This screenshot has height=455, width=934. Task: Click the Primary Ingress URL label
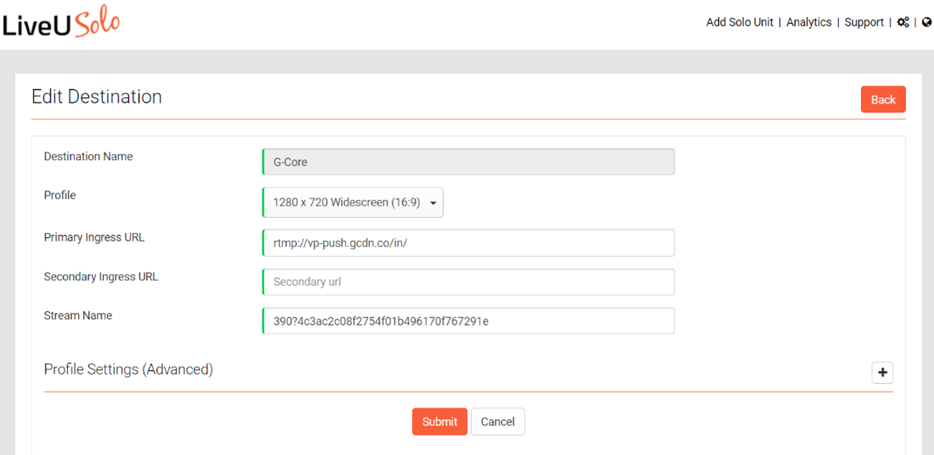(94, 237)
